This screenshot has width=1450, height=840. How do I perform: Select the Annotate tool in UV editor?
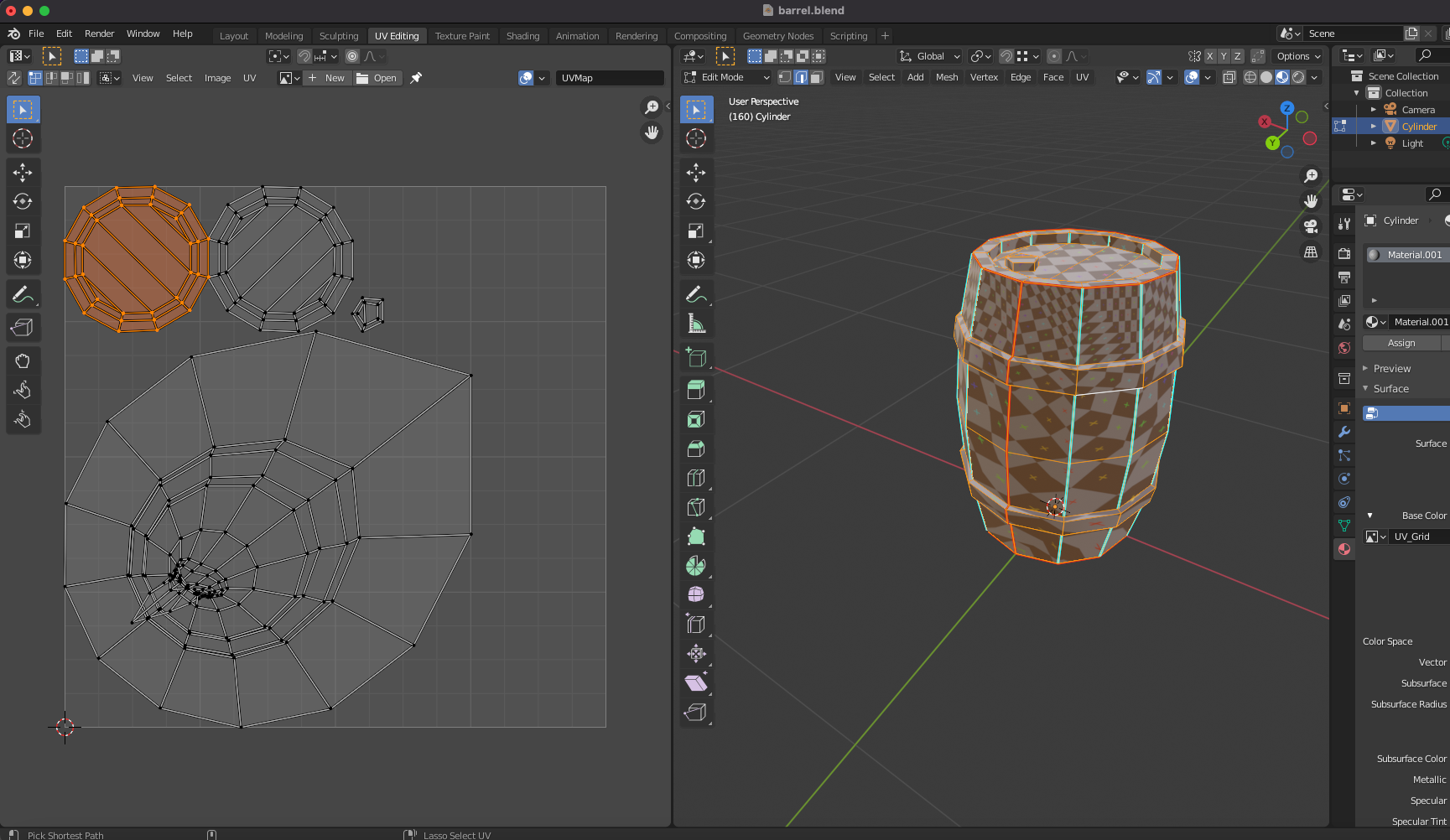click(23, 294)
